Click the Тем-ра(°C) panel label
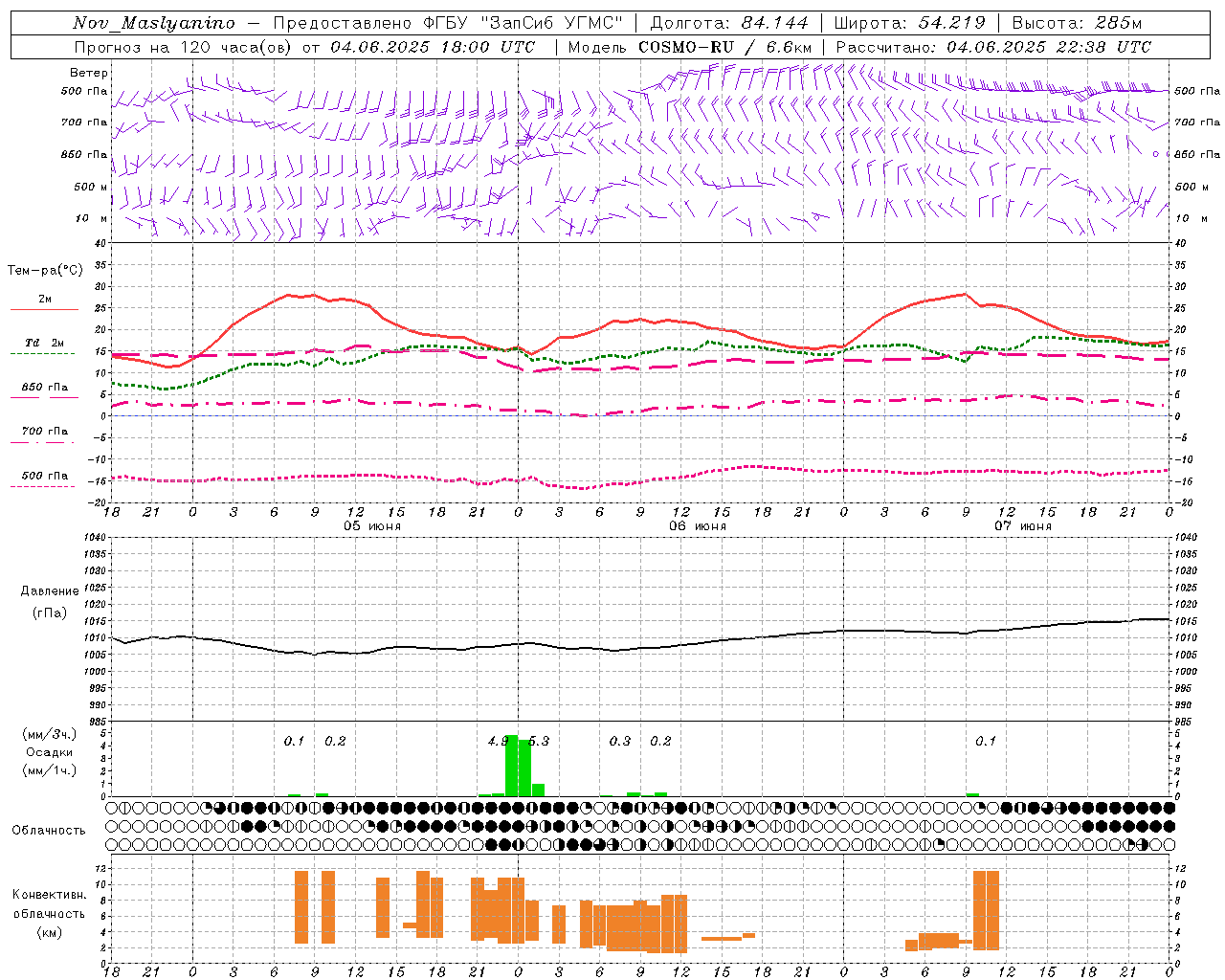The image size is (1225, 980). [x=45, y=271]
